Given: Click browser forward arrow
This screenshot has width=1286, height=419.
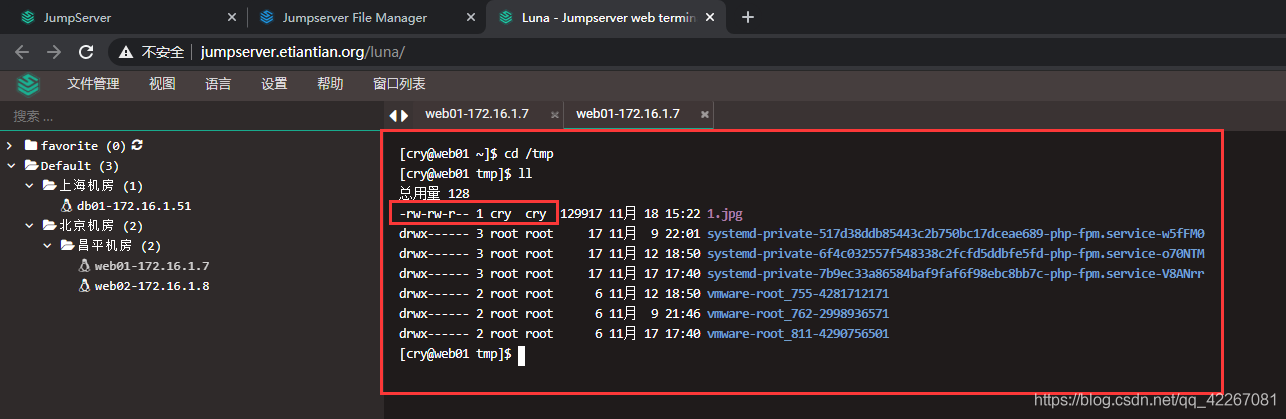Looking at the screenshot, I should (54, 51).
